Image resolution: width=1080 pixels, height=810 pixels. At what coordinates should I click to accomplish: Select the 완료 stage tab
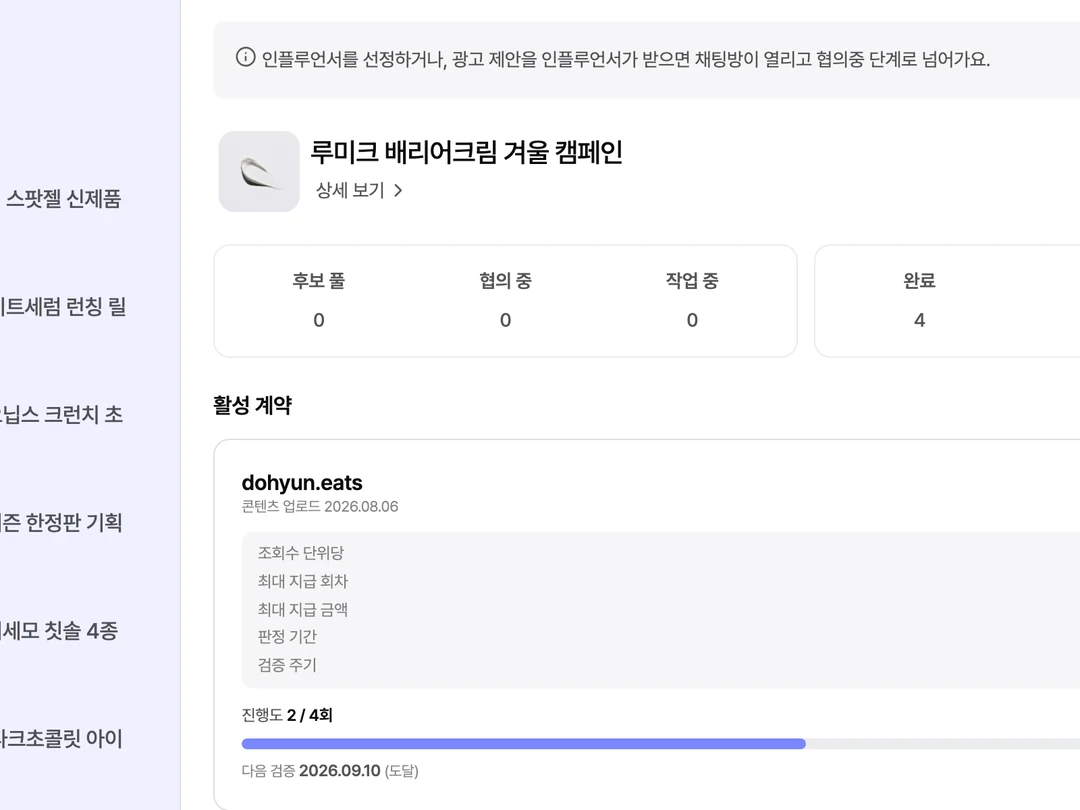point(920,300)
